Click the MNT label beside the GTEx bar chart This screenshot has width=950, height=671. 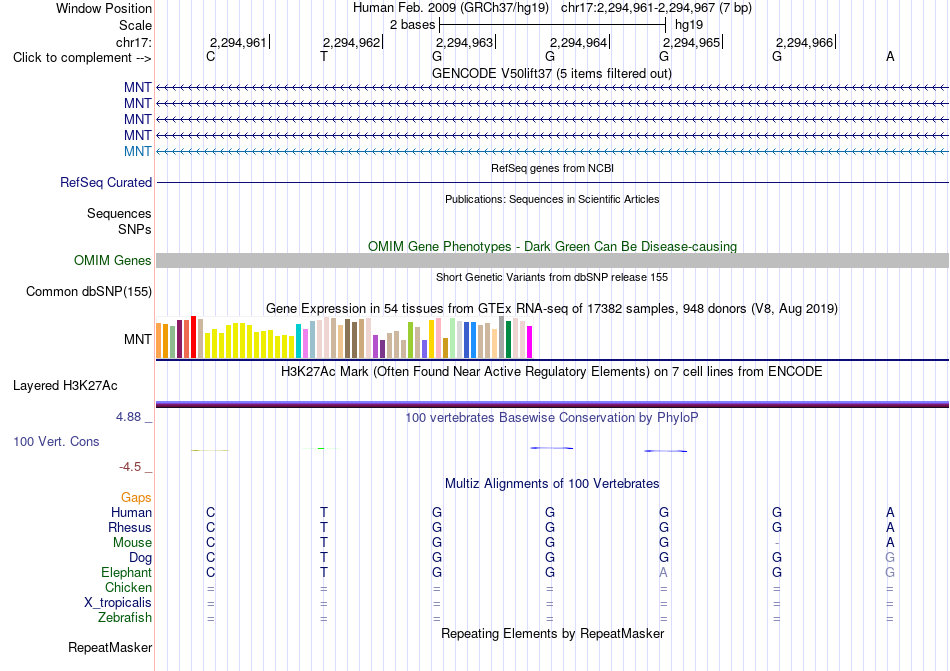tap(138, 339)
